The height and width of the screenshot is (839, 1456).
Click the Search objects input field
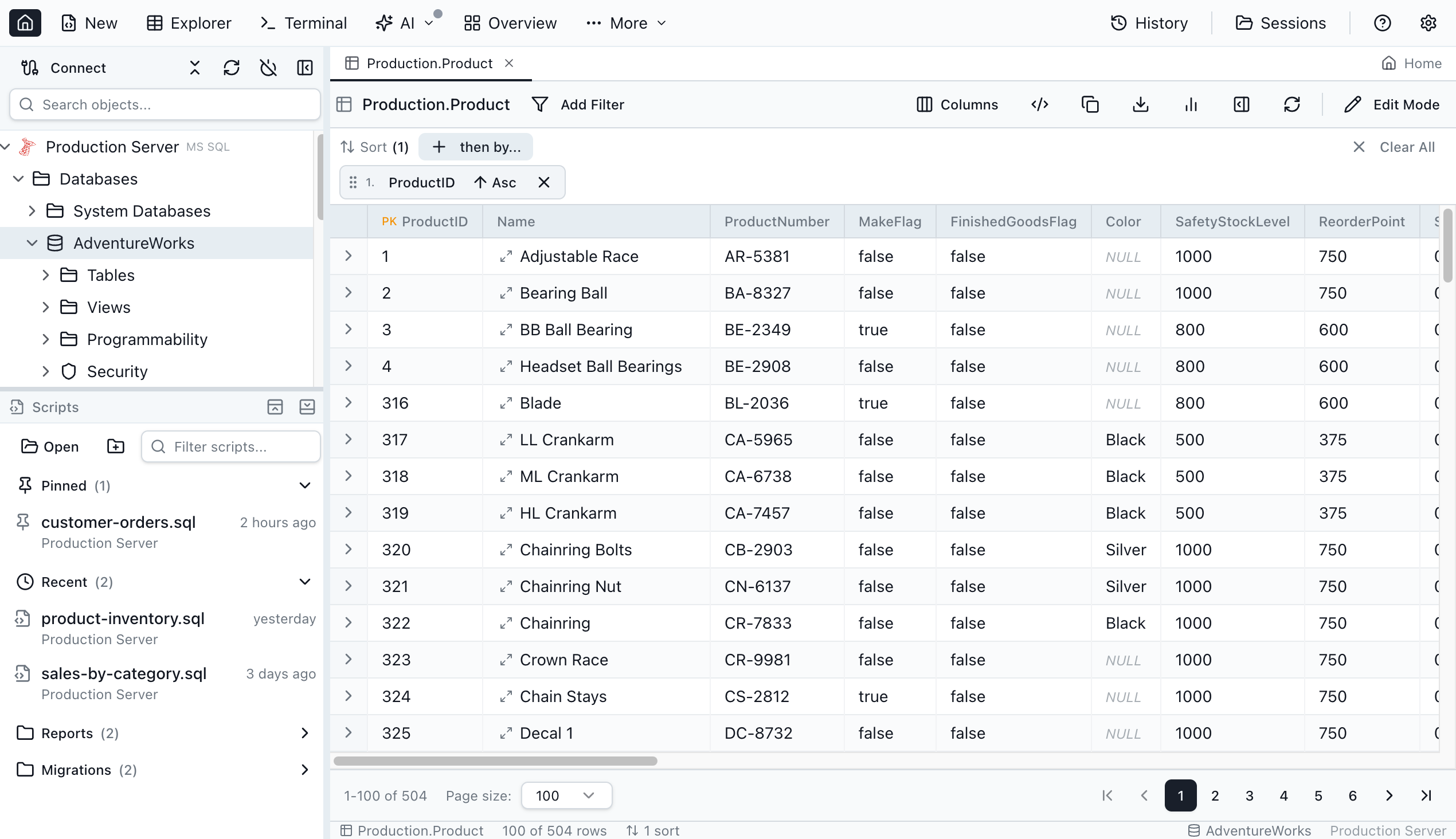pyautogui.click(x=165, y=104)
